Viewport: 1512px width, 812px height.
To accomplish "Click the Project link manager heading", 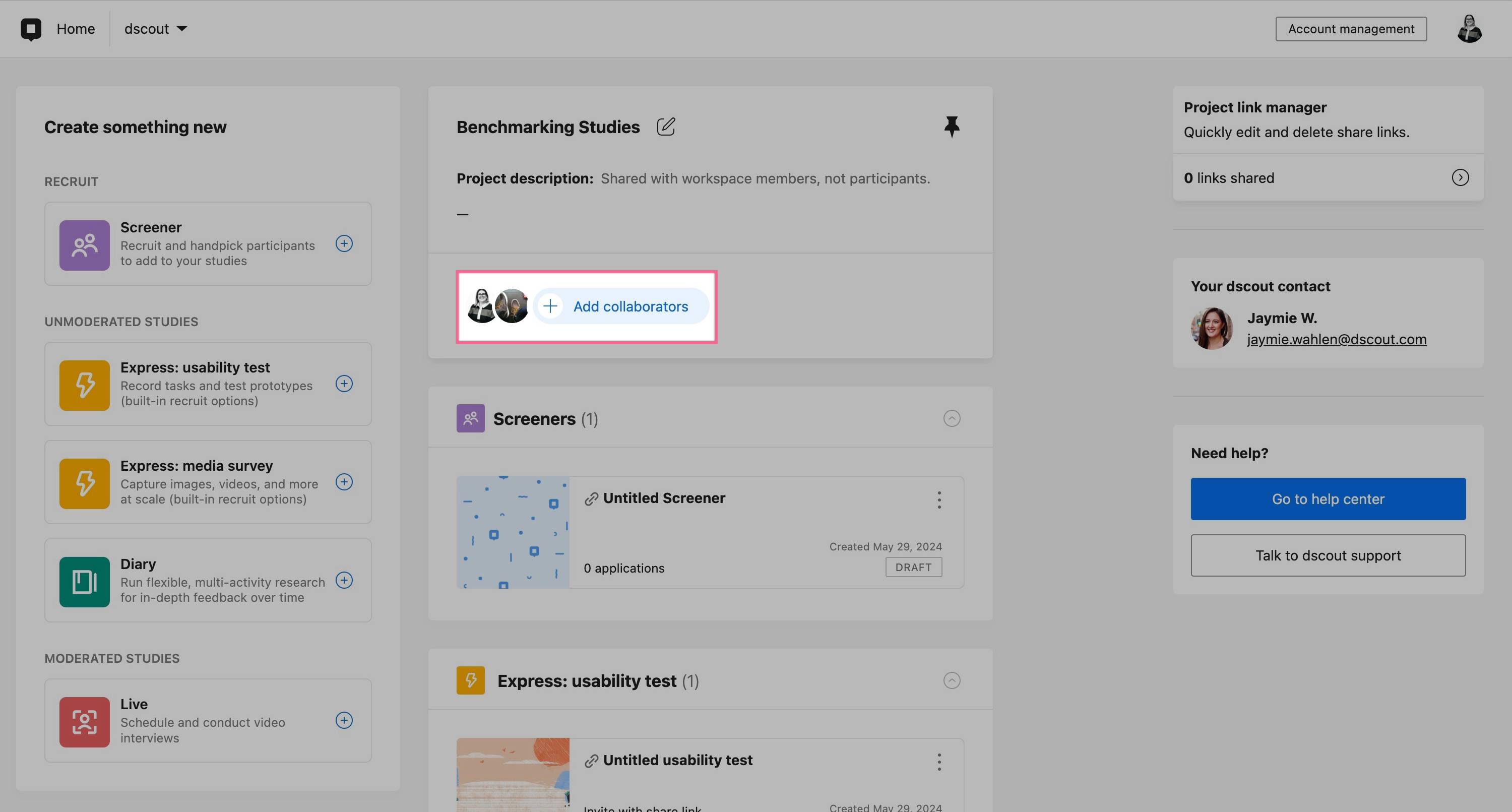I will 1255,107.
